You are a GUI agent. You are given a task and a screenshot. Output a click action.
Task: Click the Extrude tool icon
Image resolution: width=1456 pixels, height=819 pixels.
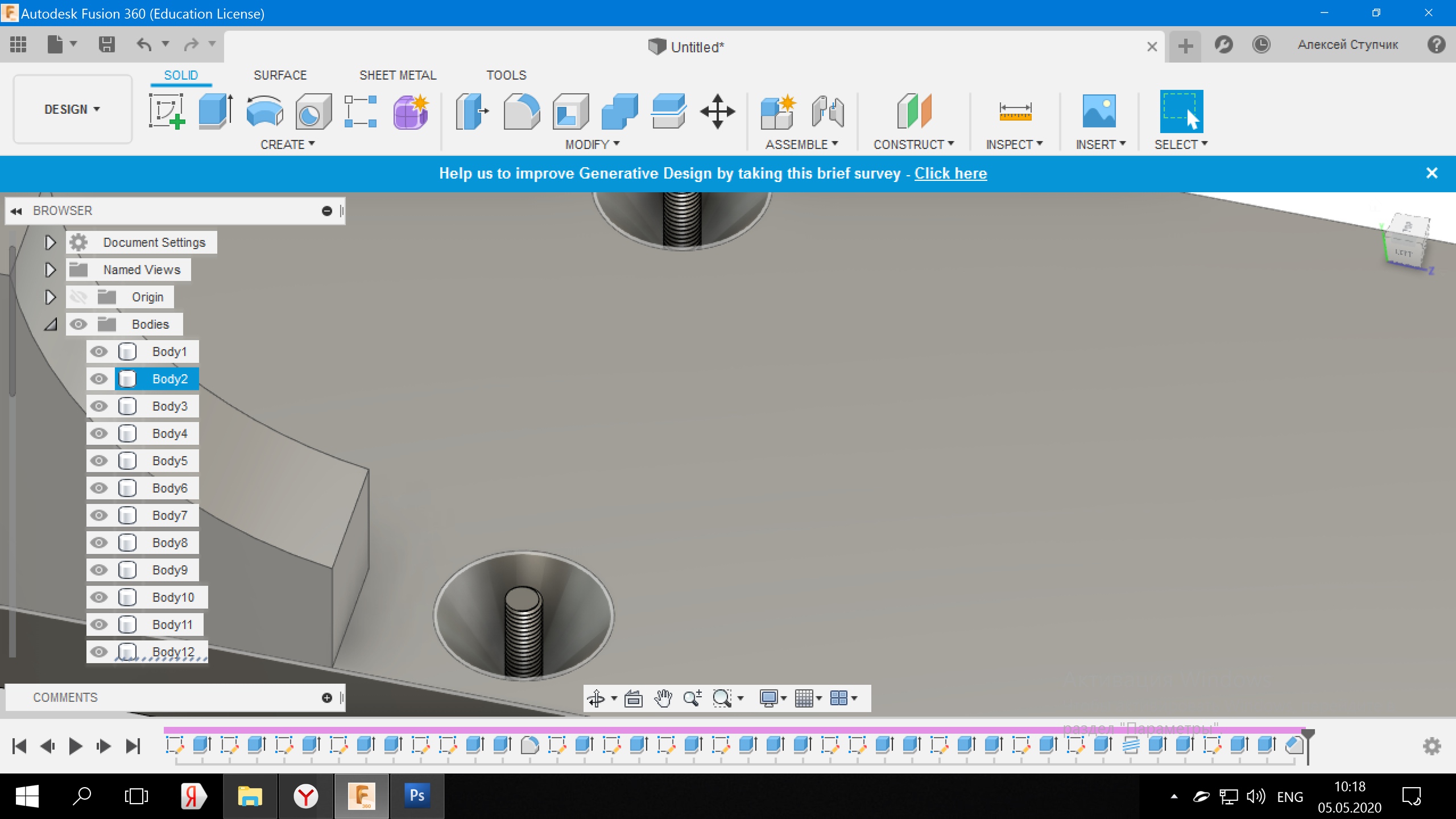pyautogui.click(x=215, y=111)
